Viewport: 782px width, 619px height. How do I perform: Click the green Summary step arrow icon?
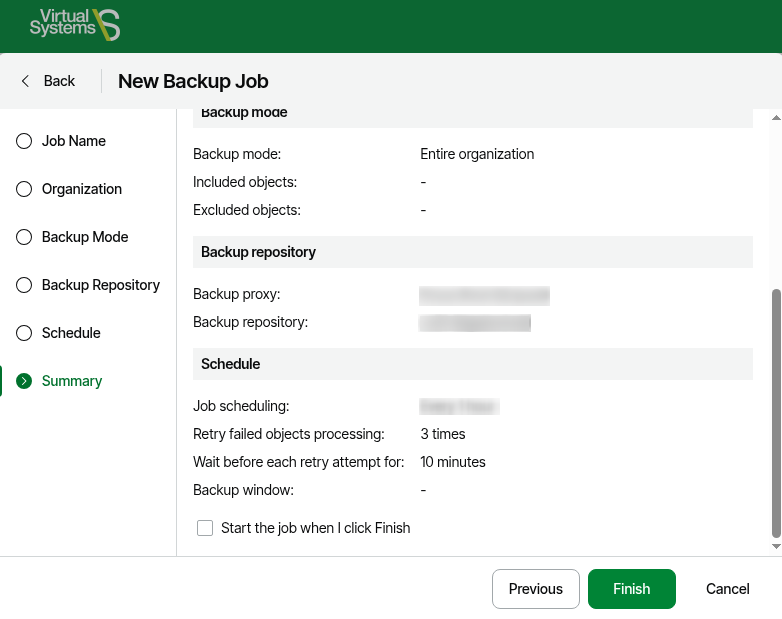pos(24,381)
